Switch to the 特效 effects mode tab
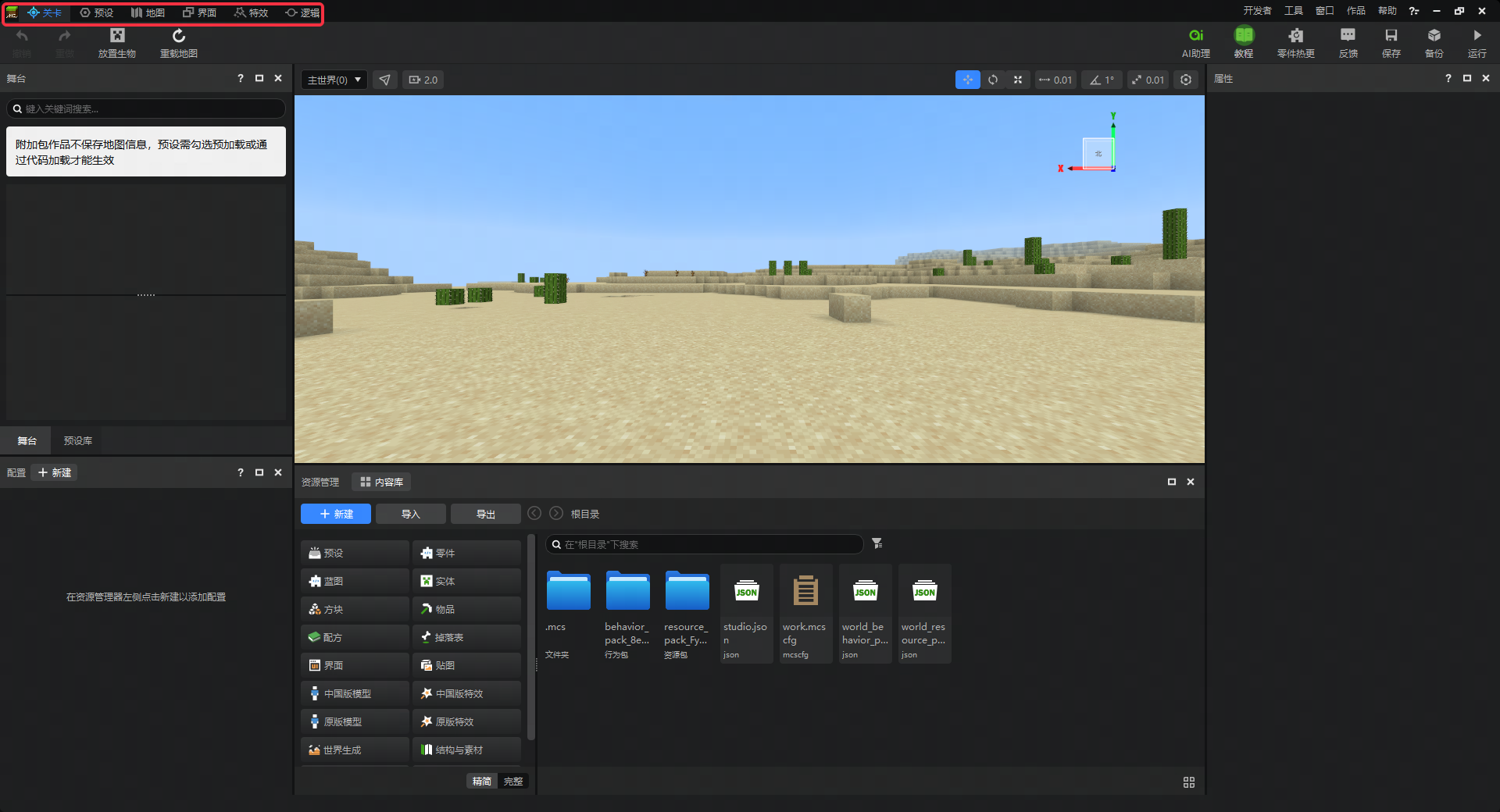Image resolution: width=1500 pixels, height=812 pixels. 252,12
